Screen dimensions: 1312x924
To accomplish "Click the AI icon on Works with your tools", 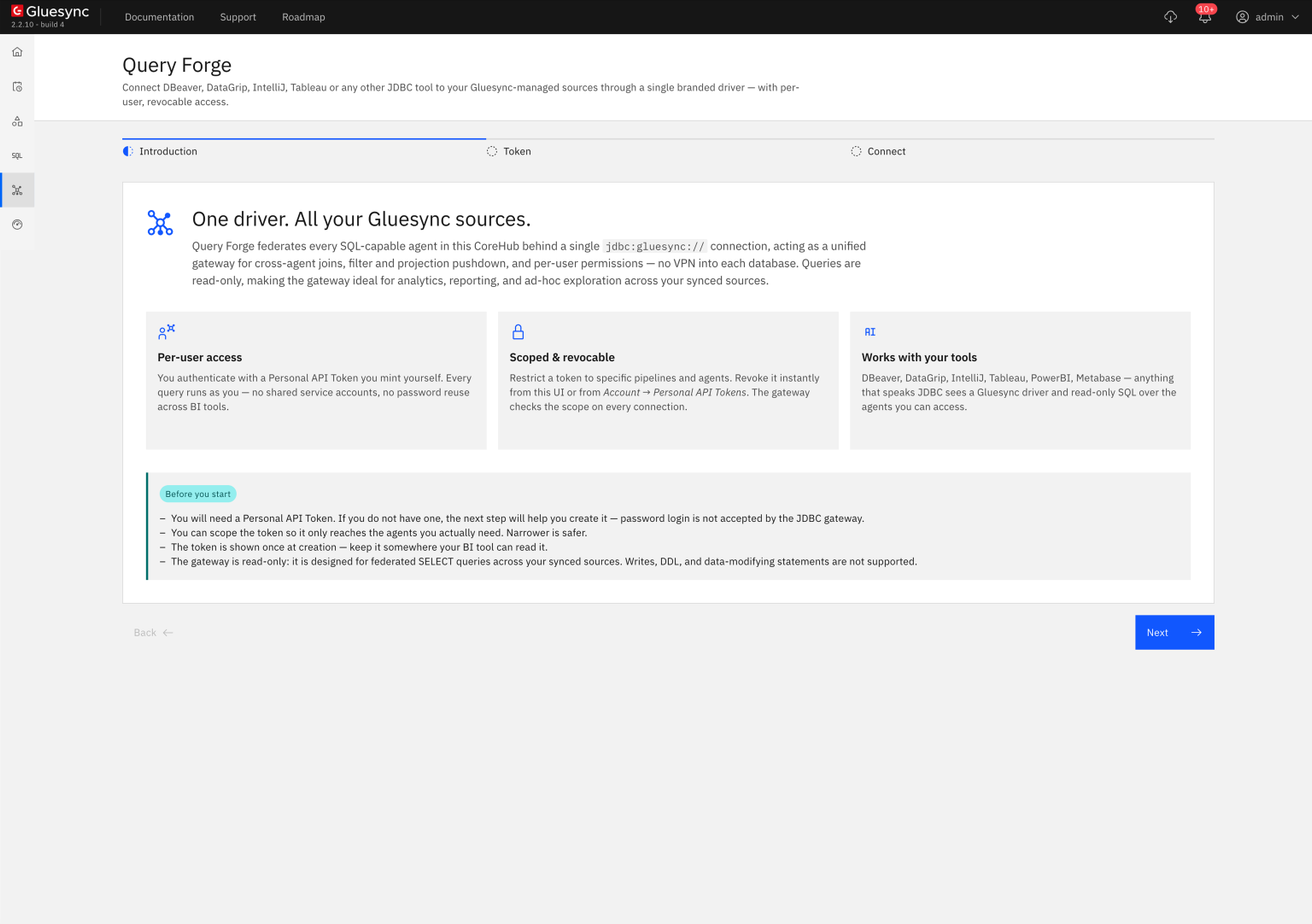I will tap(870, 332).
